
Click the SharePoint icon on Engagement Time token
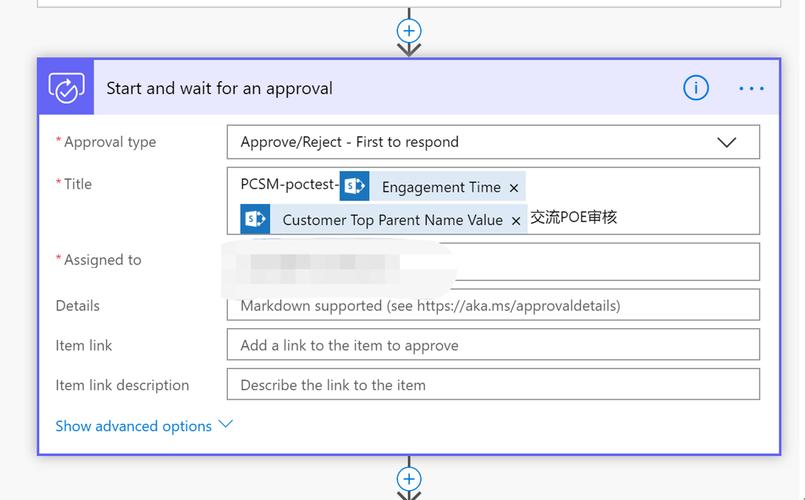pyautogui.click(x=354, y=186)
